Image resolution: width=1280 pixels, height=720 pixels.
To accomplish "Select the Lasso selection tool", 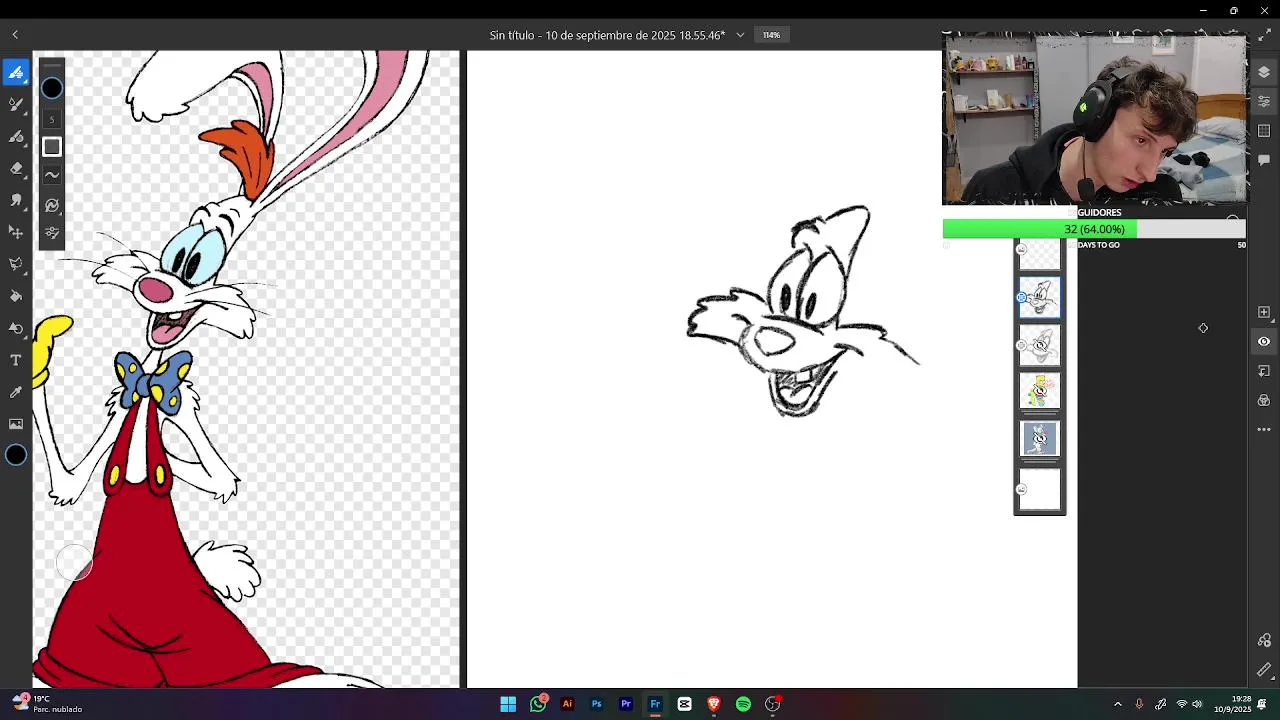I will point(15,264).
